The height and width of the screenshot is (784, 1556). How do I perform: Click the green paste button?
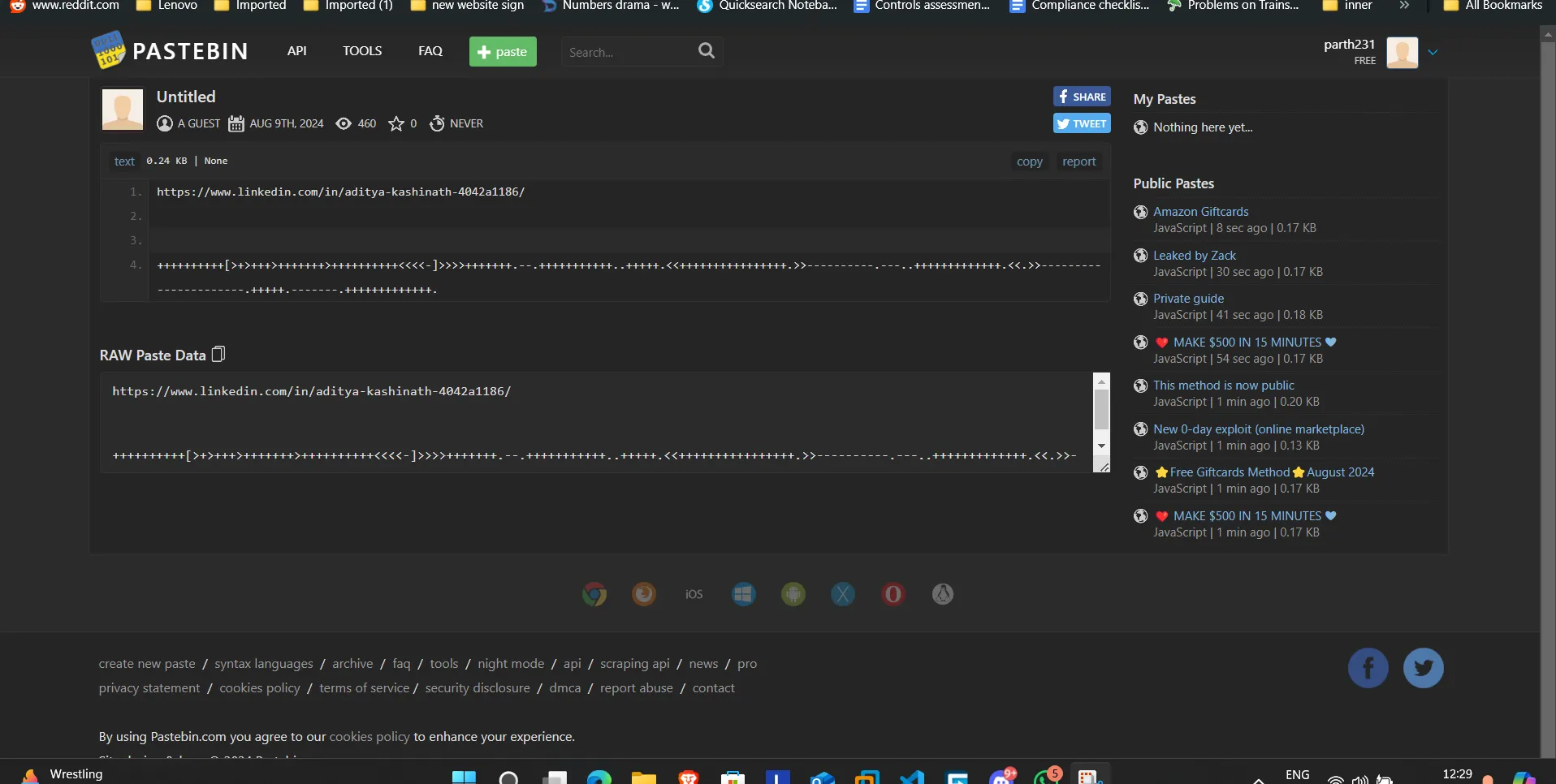coord(503,52)
